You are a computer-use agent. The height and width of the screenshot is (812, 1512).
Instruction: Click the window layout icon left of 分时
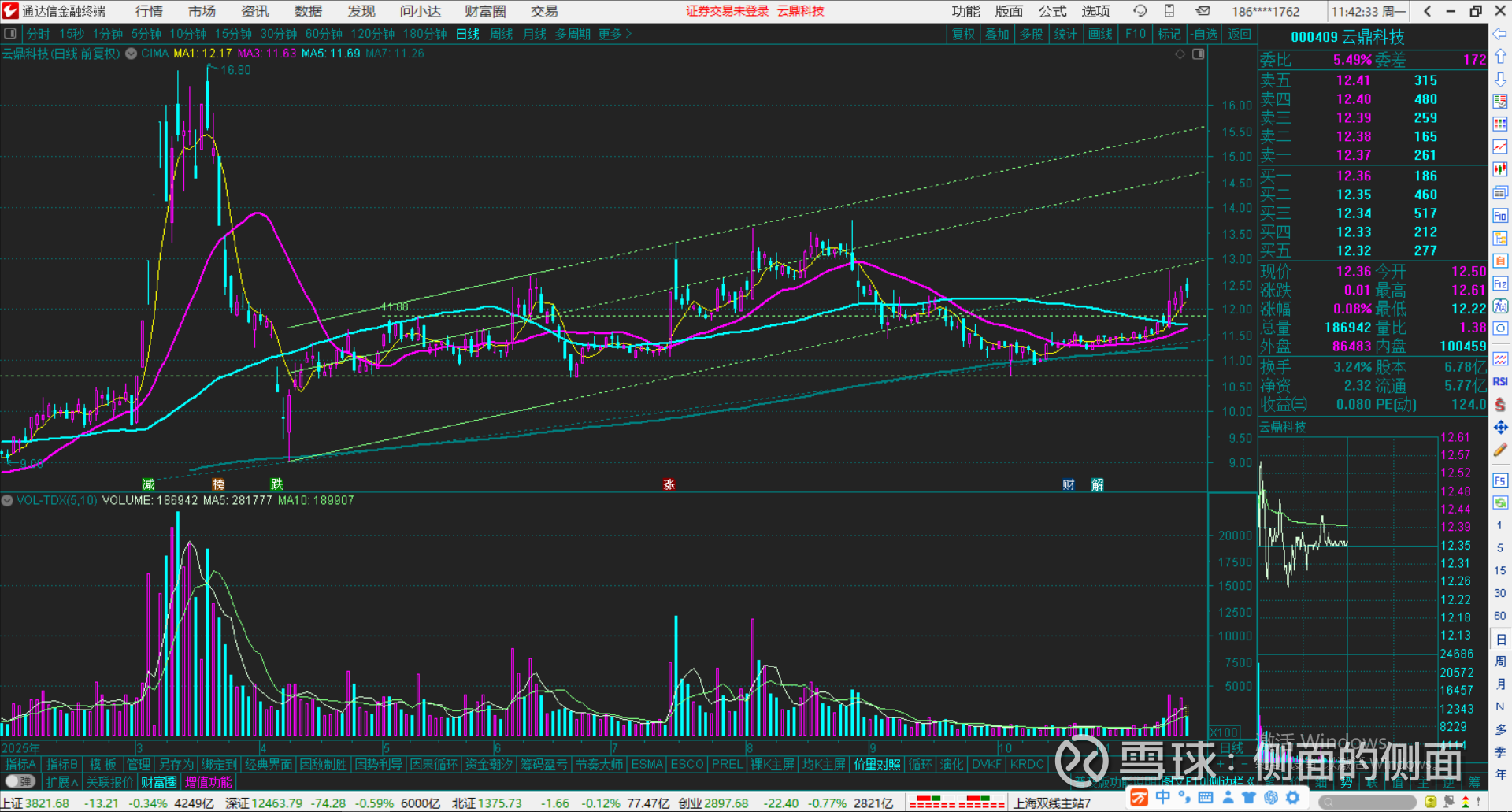tap(10, 34)
